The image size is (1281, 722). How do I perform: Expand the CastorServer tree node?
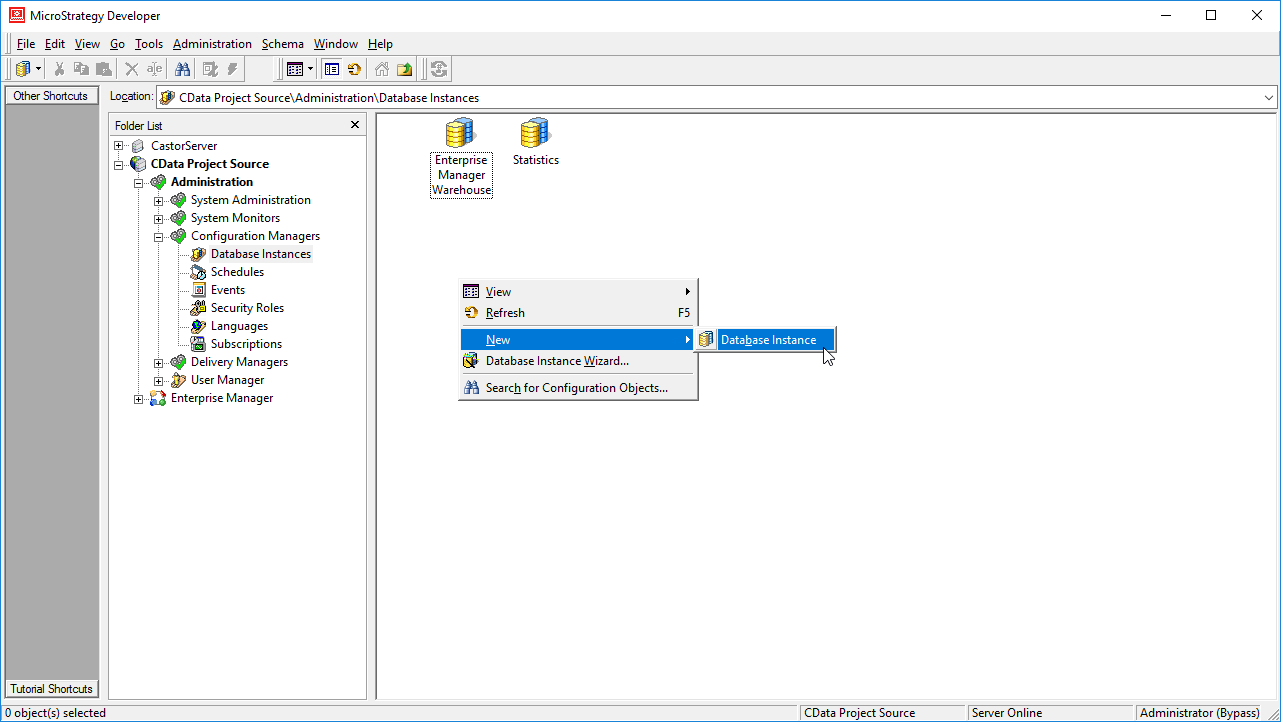[119, 146]
